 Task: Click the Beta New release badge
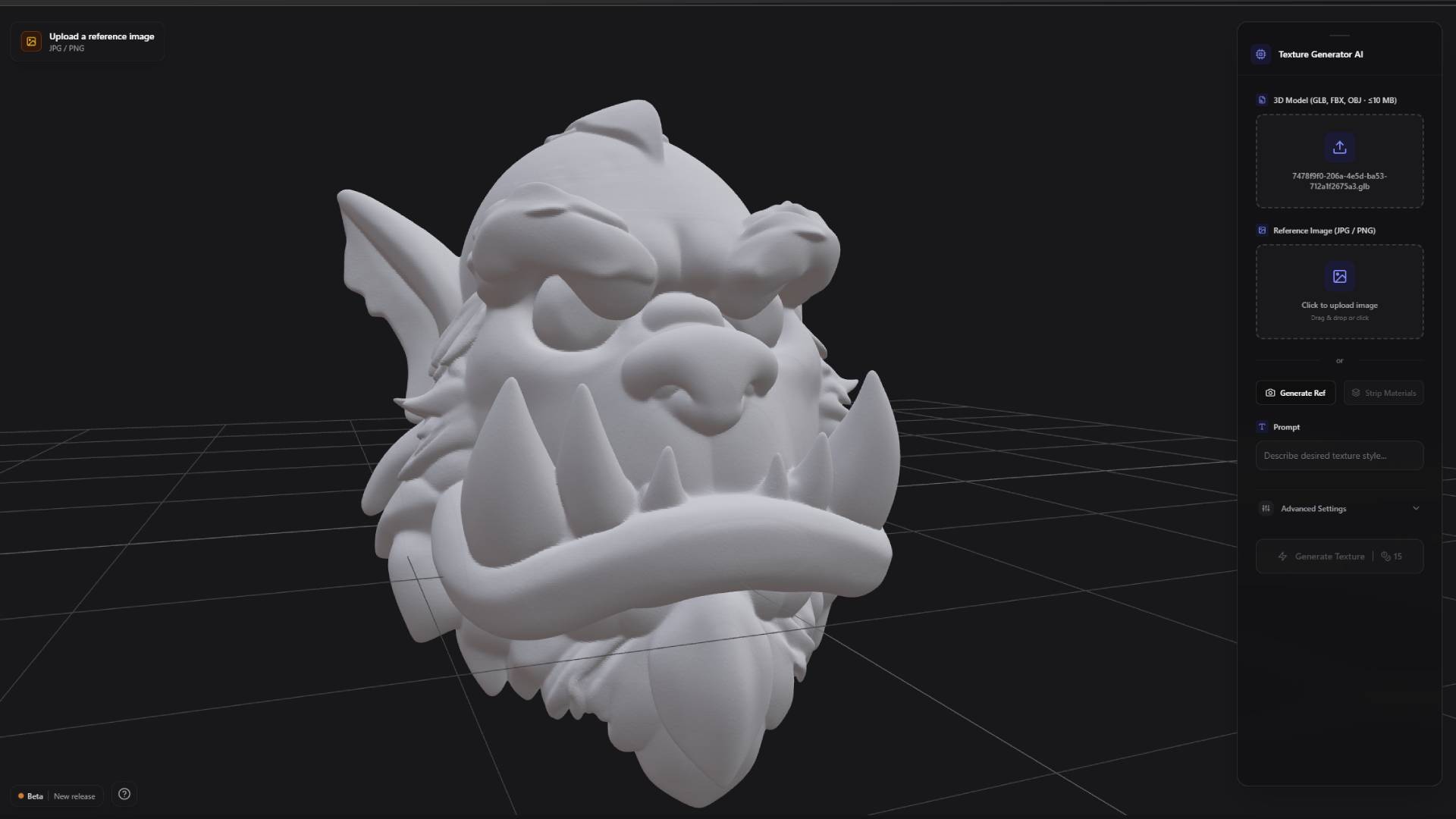coord(57,796)
